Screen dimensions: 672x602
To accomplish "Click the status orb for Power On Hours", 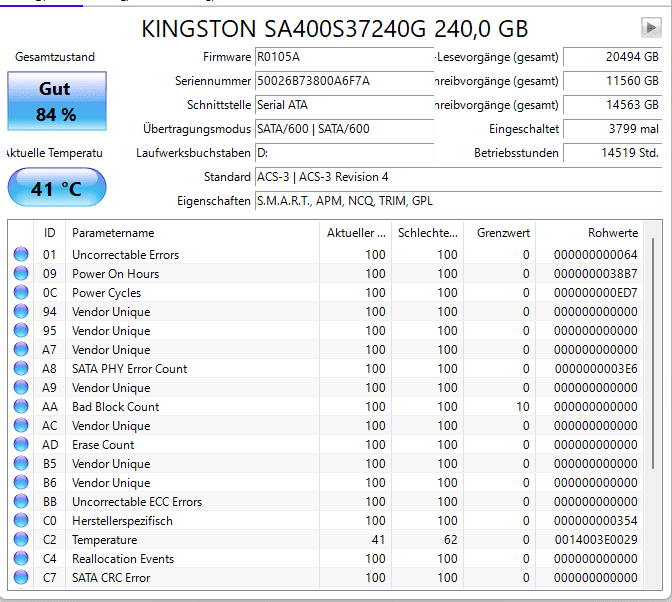I will pos(21,273).
